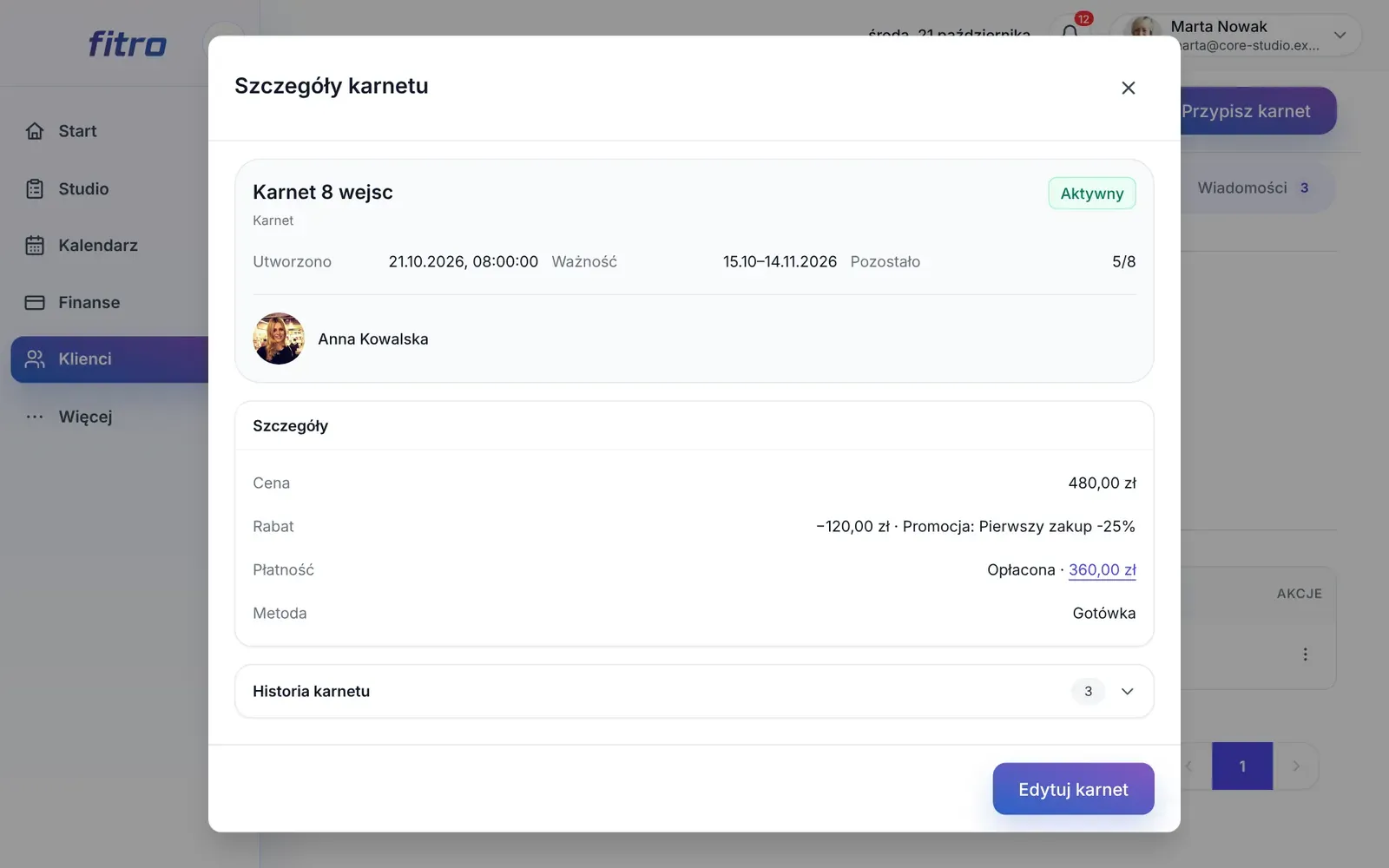Click the Kalendarz calendar icon

point(35,246)
